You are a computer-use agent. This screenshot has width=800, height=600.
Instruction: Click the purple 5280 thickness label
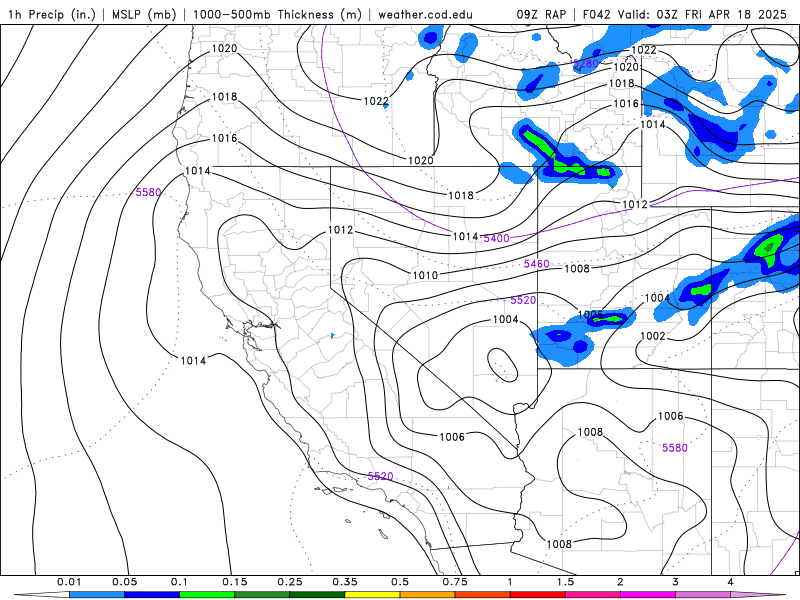coord(586,64)
